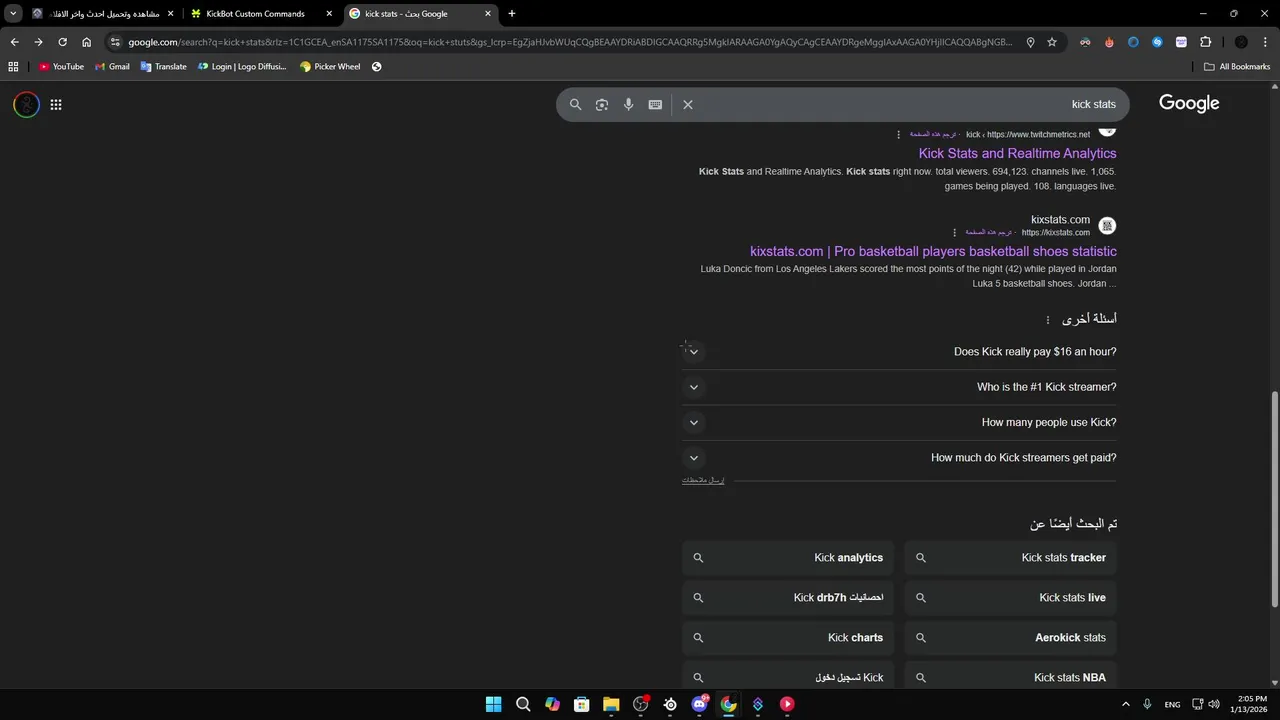Start voice search with microphone icon
Screen dimensions: 1280x720
(628, 104)
